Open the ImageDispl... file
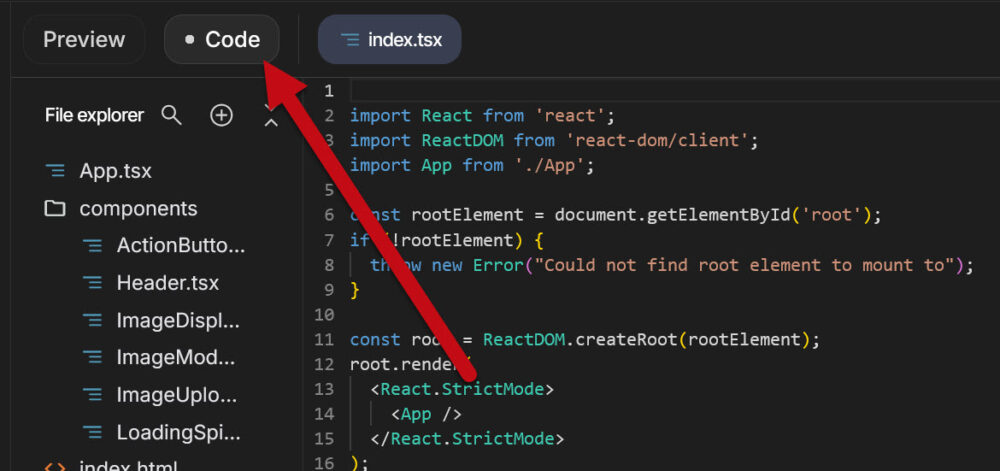 [178, 321]
